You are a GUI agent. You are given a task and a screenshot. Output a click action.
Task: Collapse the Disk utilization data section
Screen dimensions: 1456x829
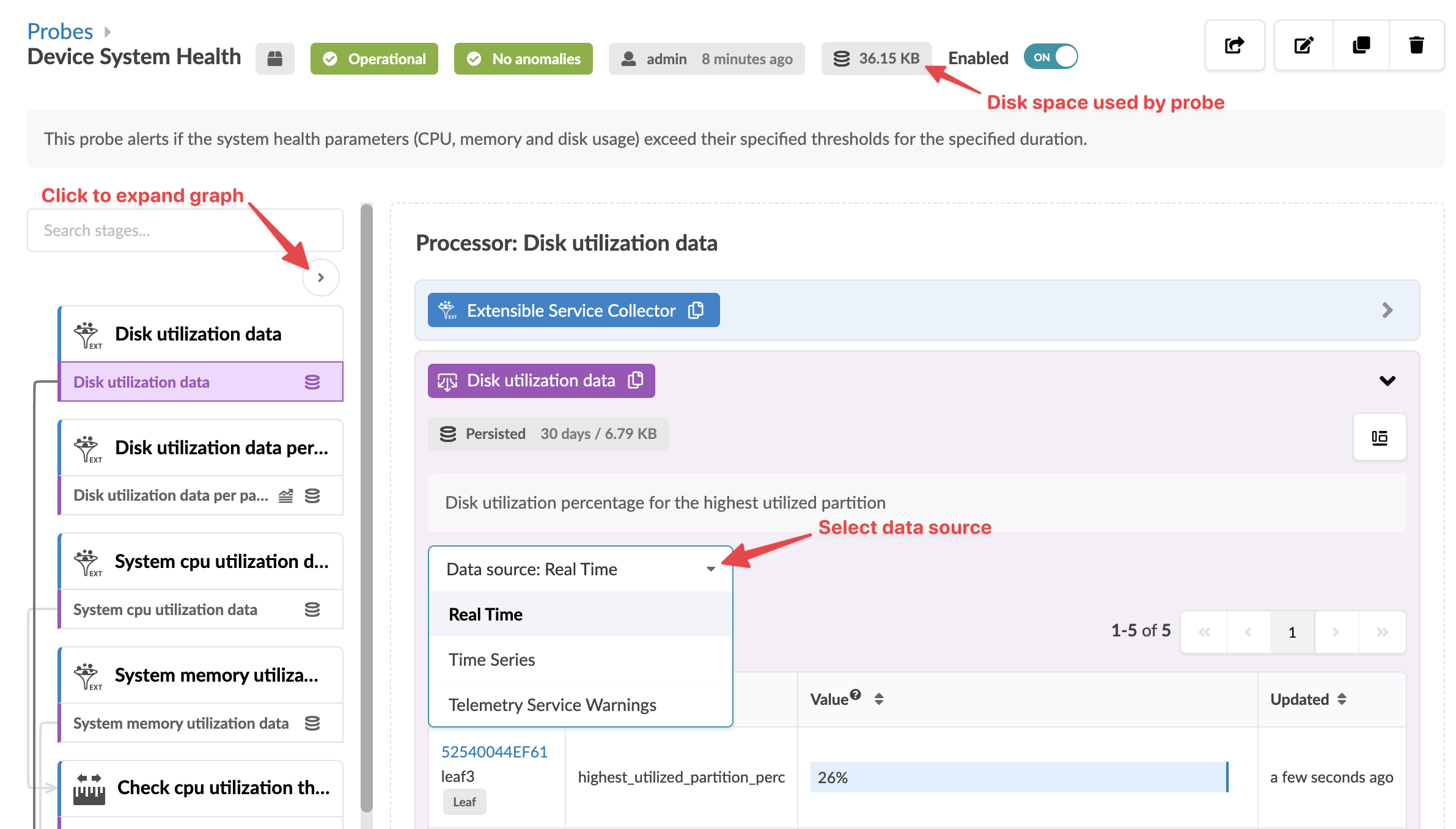[1387, 381]
